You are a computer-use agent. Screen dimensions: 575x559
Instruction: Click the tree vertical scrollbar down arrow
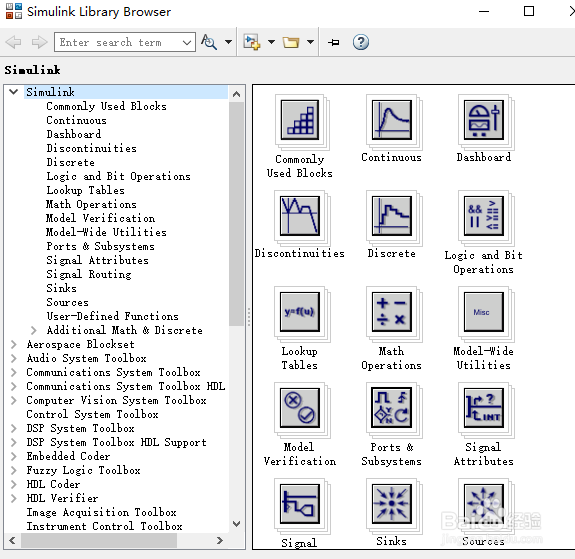237,523
